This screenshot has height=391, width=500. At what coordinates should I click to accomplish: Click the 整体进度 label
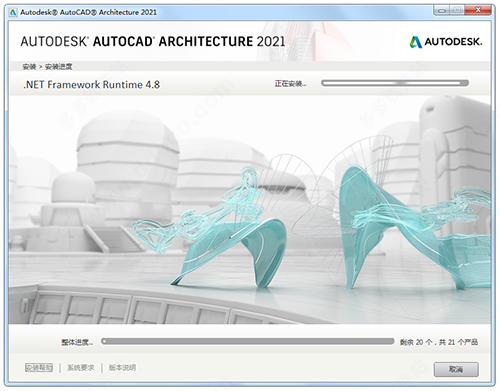(77, 342)
